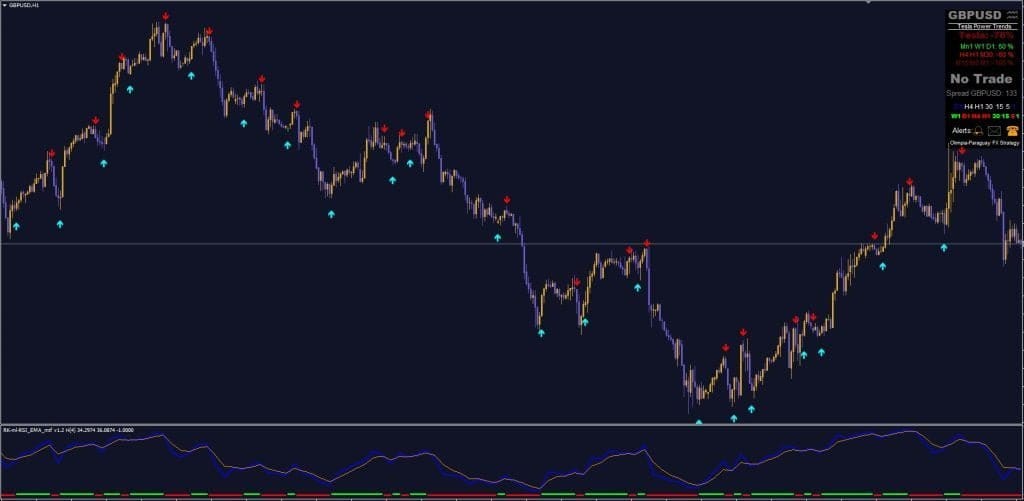Screen dimensions: 1024x501
Task: Click the Alerts bell icon
Action: [x=979, y=131]
